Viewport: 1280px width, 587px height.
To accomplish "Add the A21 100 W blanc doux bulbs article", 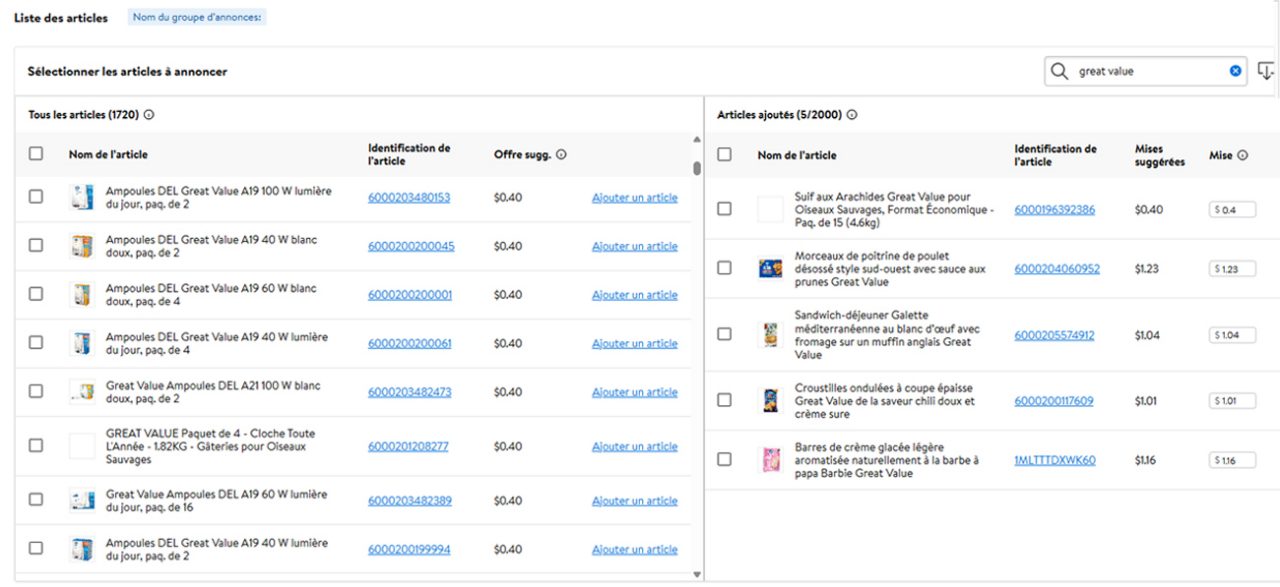I will (x=635, y=392).
